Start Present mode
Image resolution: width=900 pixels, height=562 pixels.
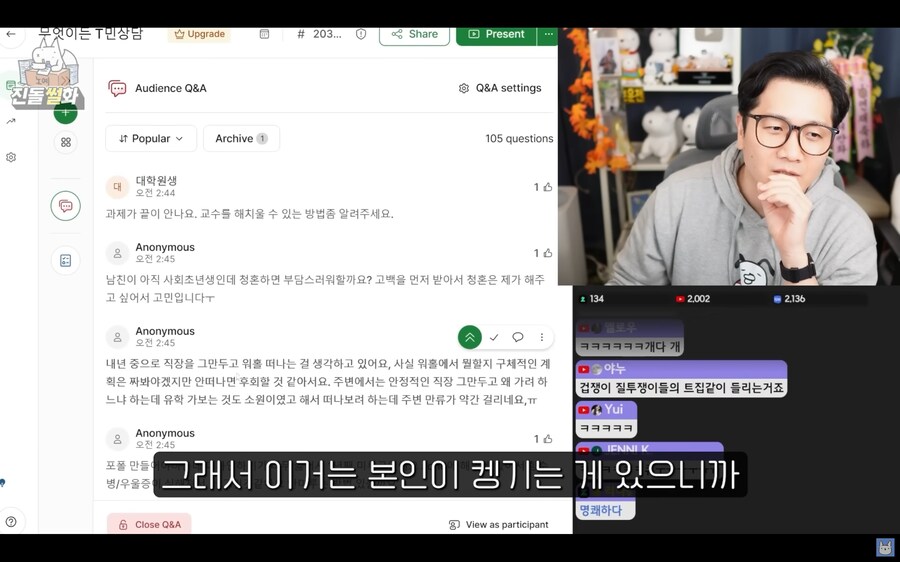click(x=496, y=34)
